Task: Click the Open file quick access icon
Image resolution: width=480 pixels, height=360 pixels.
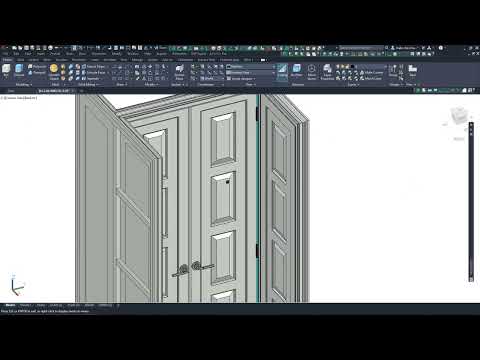Action: coord(20,48)
